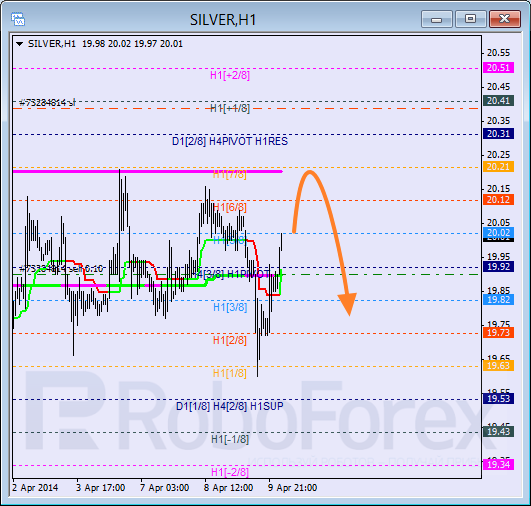The image size is (531, 506).
Task: Click the 20.02 current price tag
Action: 498,232
